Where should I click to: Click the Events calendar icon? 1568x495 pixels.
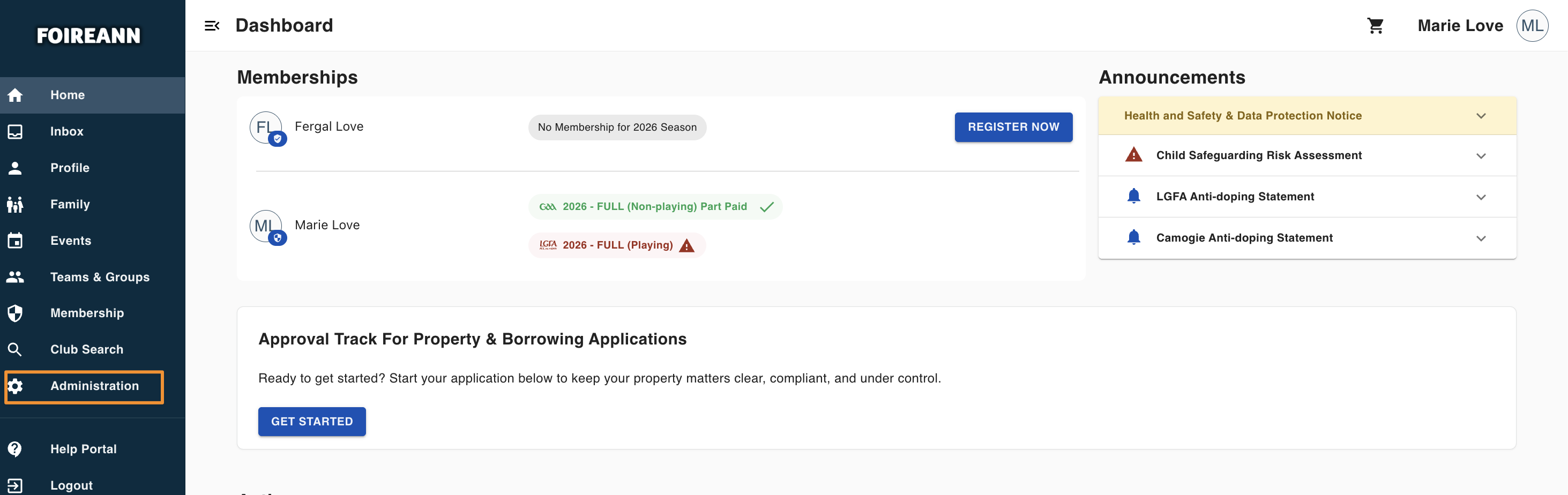pyautogui.click(x=15, y=241)
